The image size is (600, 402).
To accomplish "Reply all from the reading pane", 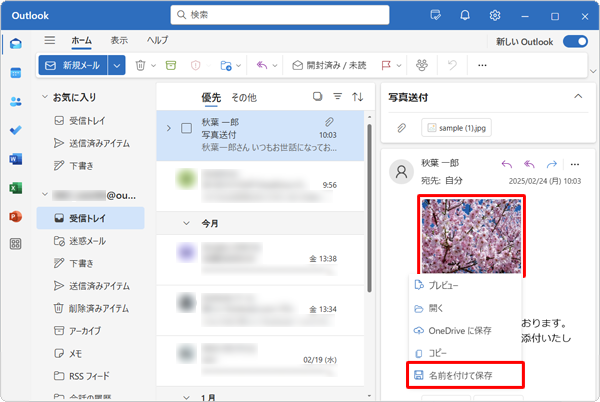I will (529, 164).
